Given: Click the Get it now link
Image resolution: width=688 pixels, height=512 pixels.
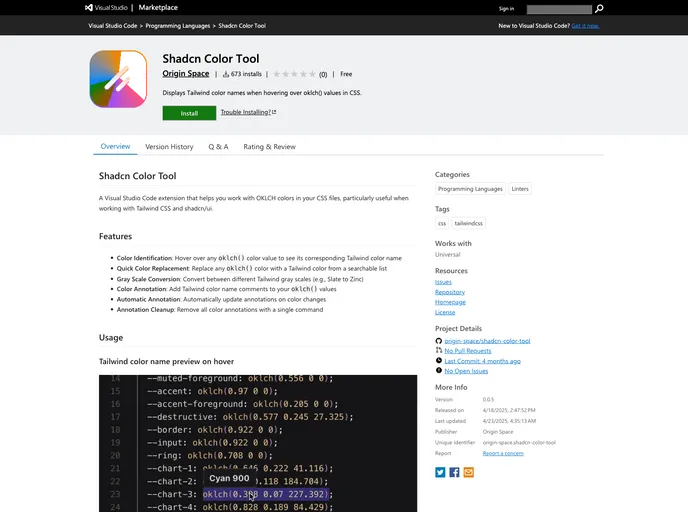Looking at the screenshot, I should click(585, 26).
